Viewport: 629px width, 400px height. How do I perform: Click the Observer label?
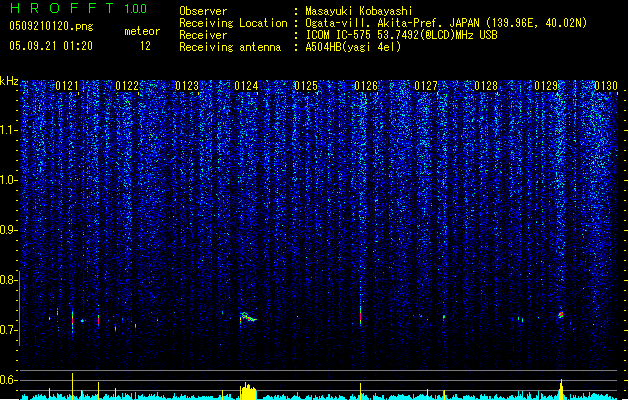203,11
